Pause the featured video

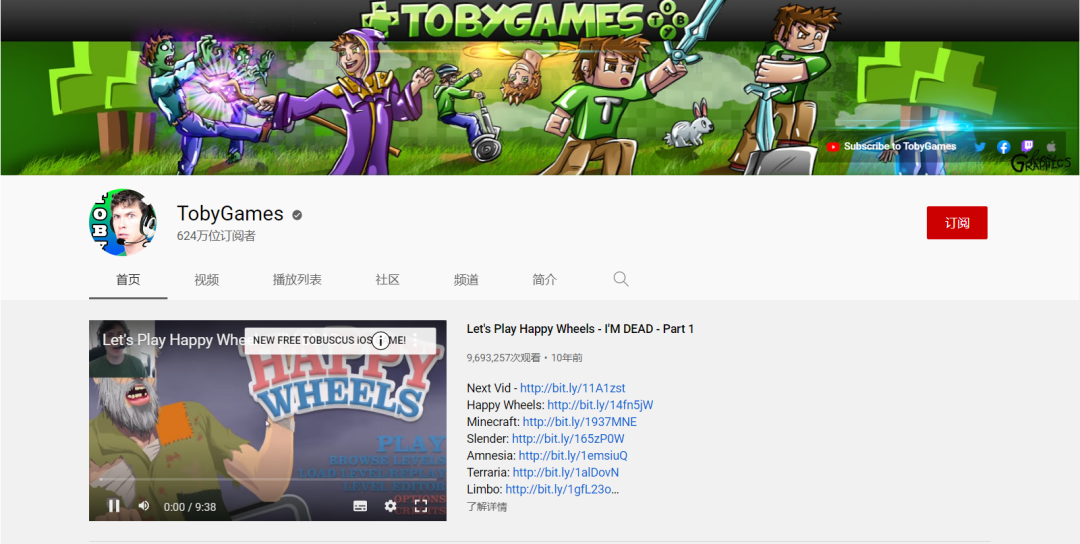pyautogui.click(x=114, y=506)
